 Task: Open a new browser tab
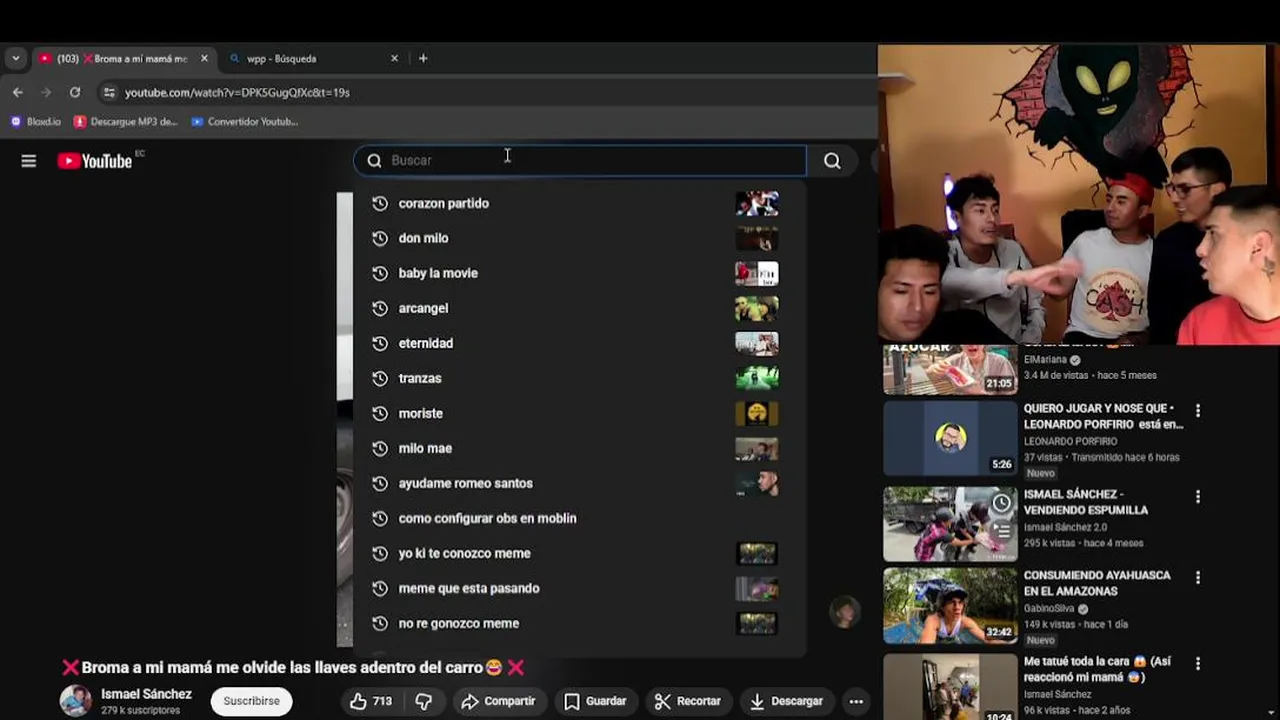(423, 58)
